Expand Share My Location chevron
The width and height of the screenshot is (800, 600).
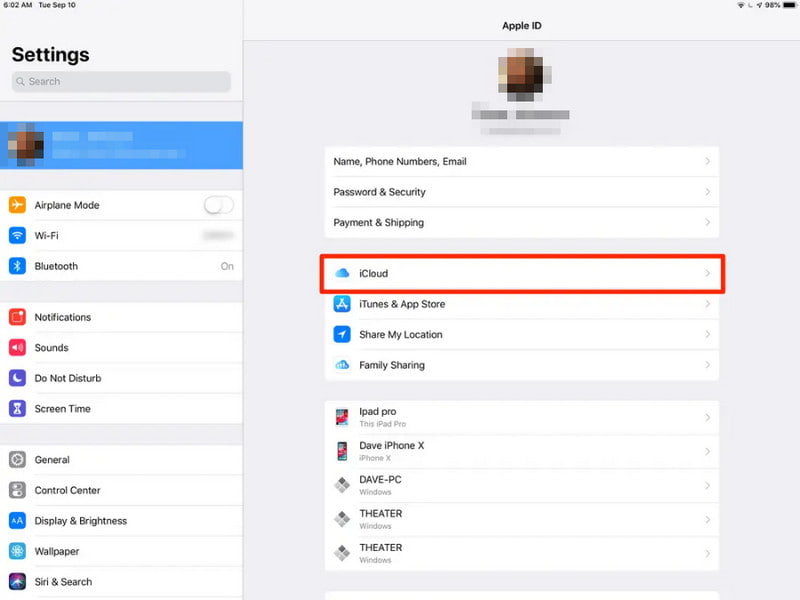708,335
